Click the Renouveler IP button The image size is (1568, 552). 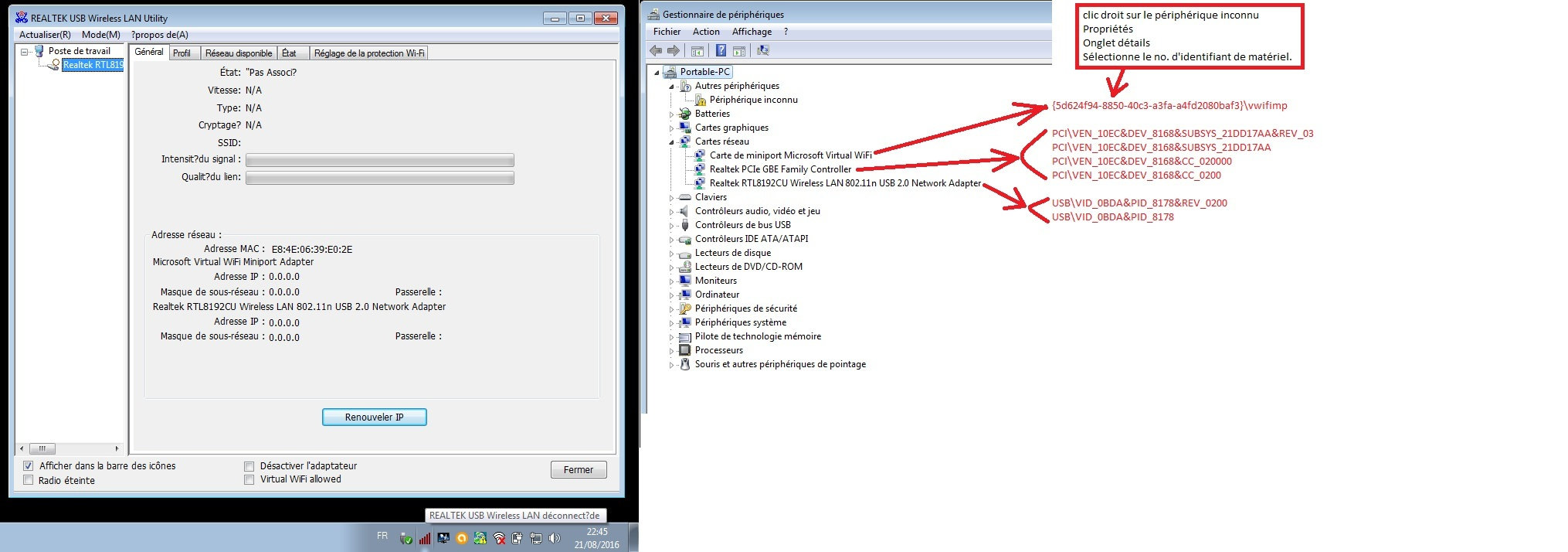pos(375,417)
